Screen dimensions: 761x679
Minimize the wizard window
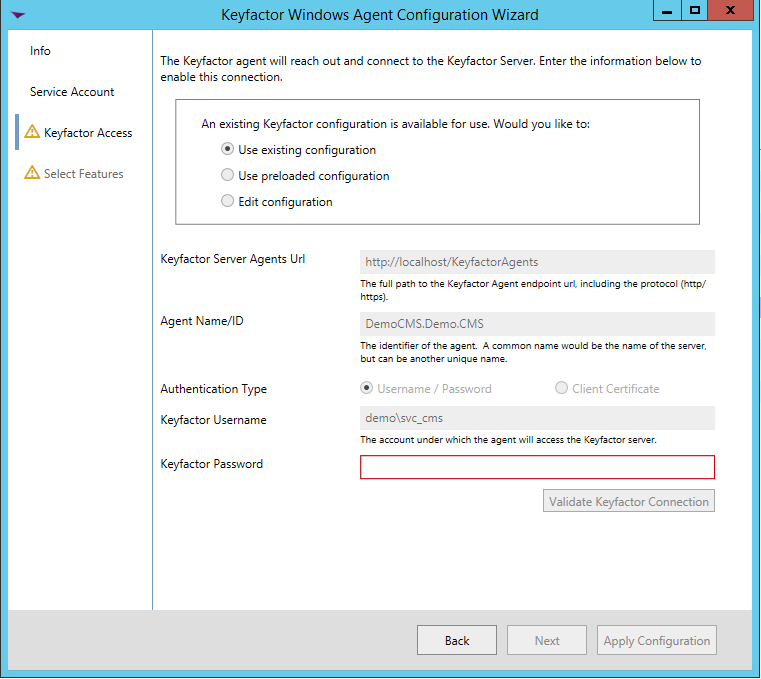pos(667,10)
